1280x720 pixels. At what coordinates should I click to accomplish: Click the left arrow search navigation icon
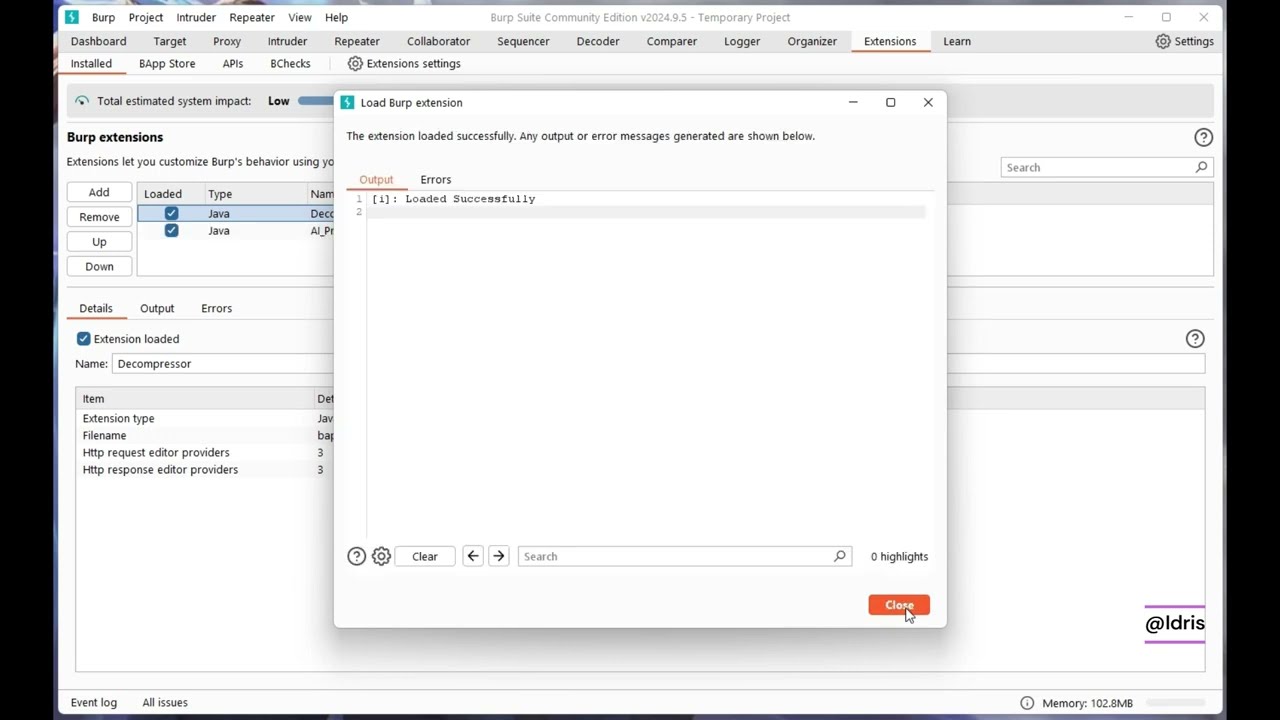pyautogui.click(x=472, y=556)
